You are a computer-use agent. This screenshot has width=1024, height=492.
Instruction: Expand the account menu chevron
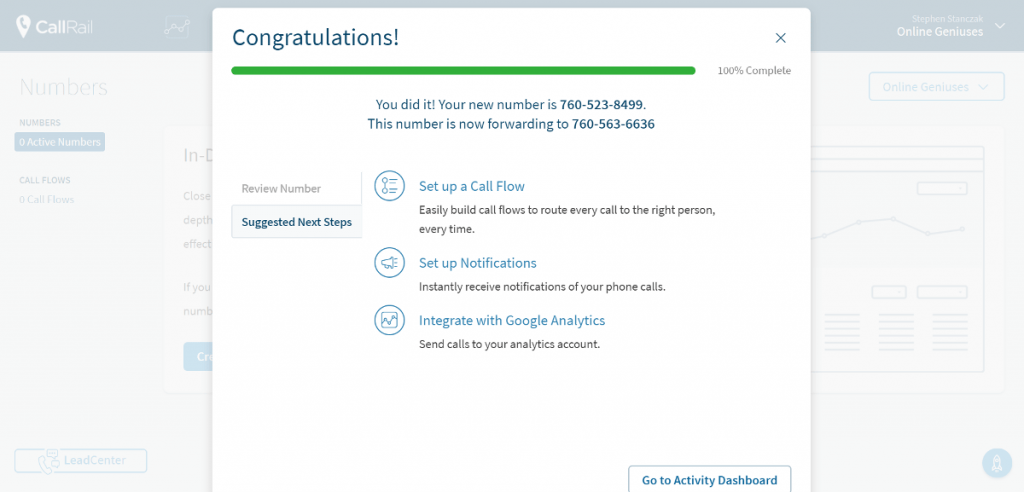(1000, 26)
